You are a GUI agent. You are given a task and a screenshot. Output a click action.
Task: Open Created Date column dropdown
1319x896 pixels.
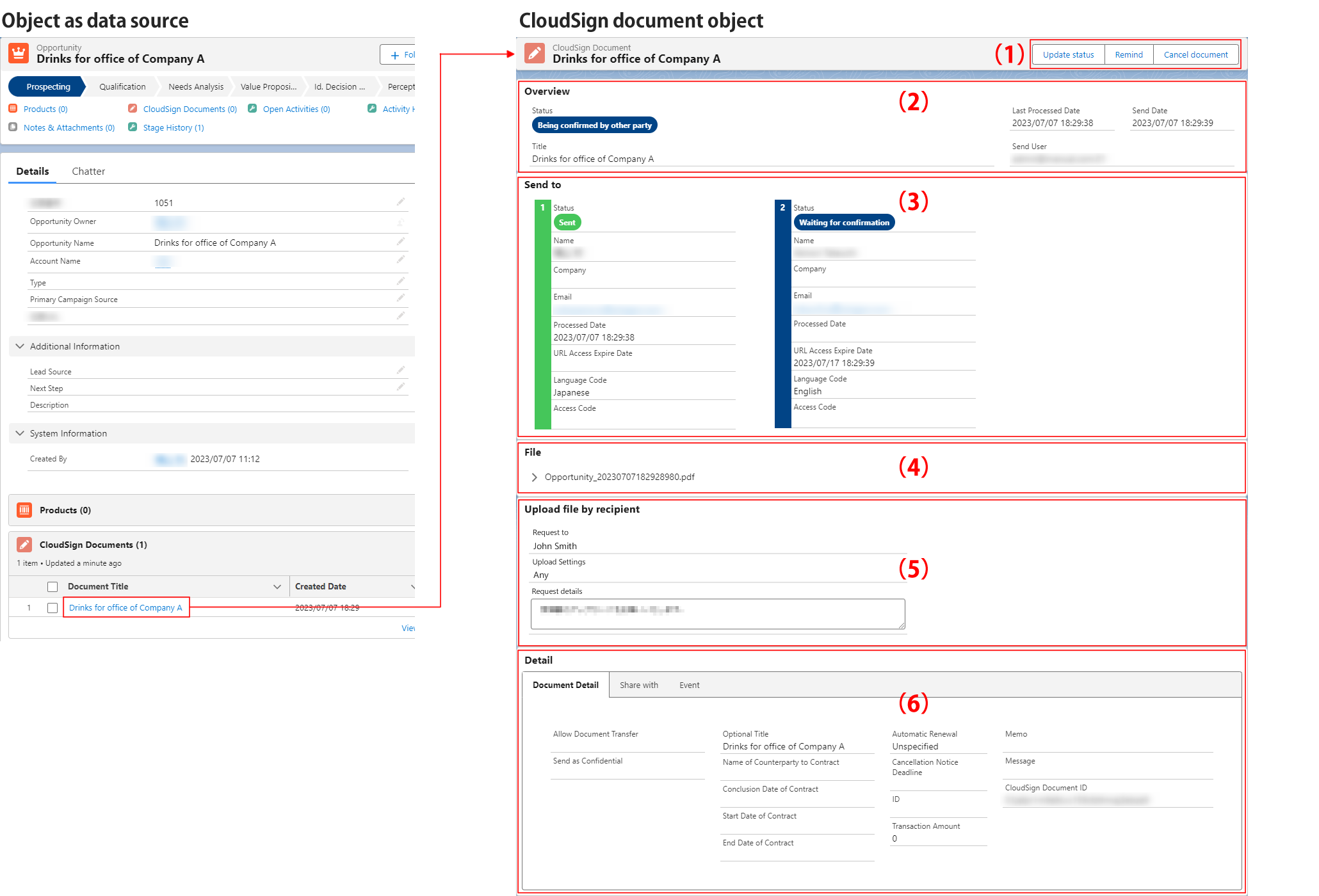412,587
